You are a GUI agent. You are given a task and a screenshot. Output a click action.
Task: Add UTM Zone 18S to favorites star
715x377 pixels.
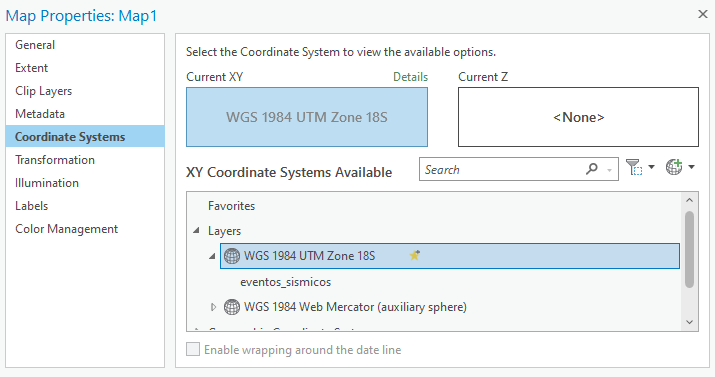coord(414,255)
